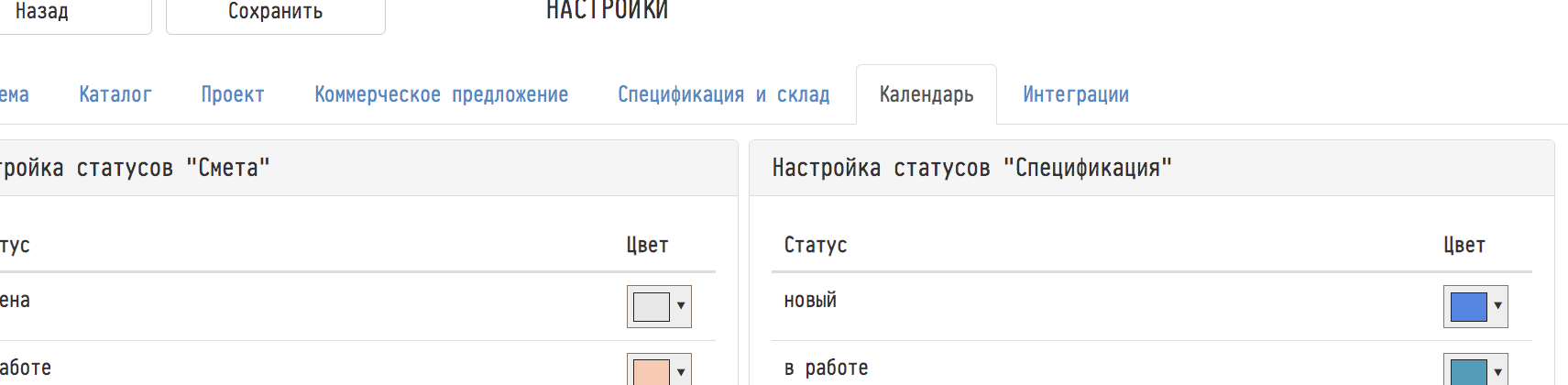Expand the gray color picker dropdown arrow

(x=681, y=306)
